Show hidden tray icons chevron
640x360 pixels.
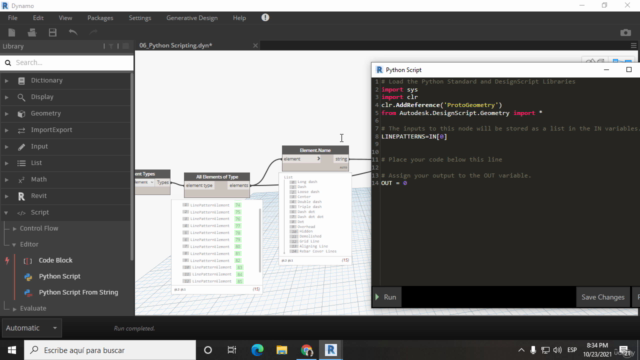[x=521, y=350]
